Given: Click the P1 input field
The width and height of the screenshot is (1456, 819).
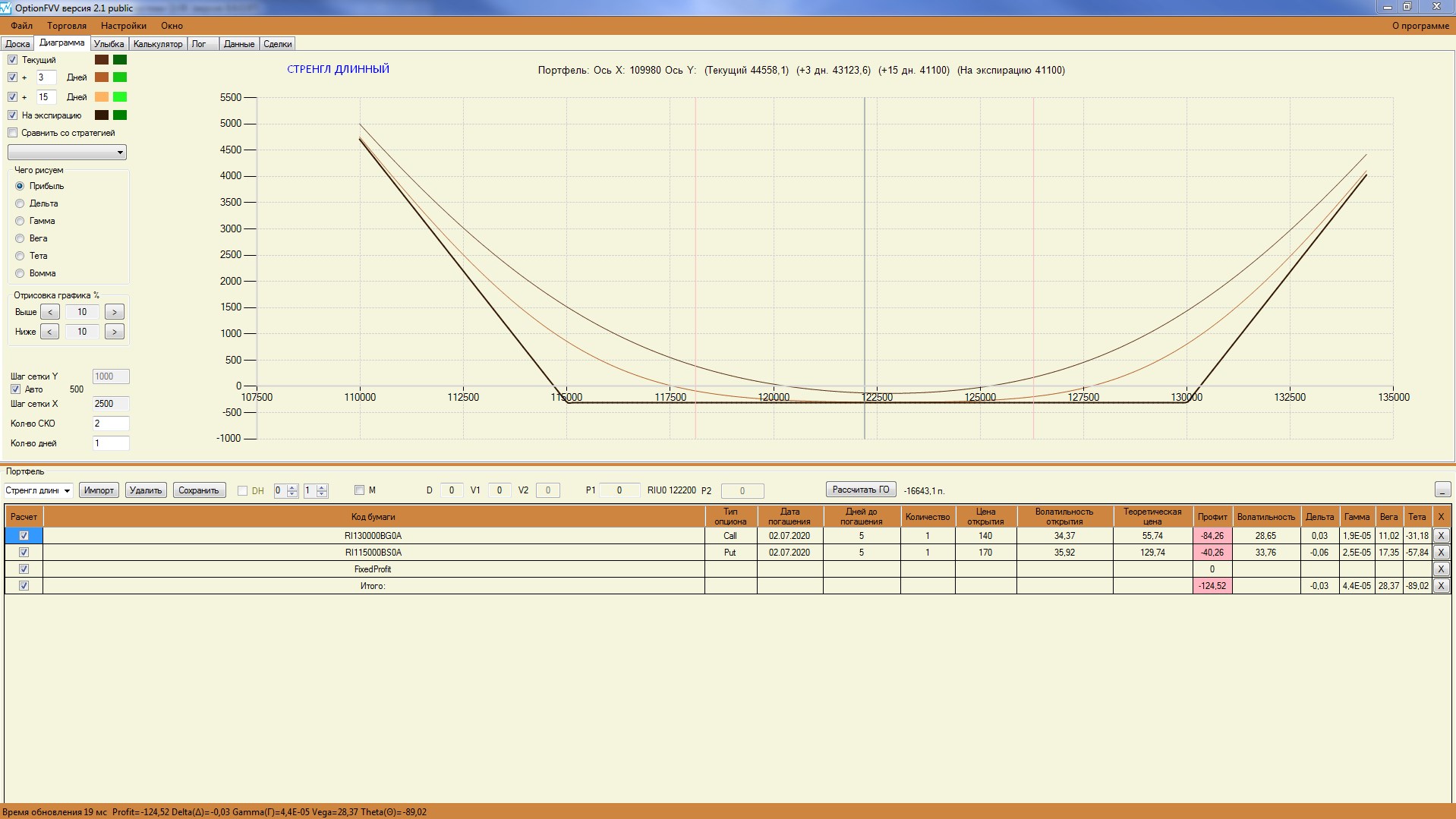Looking at the screenshot, I should 619,490.
